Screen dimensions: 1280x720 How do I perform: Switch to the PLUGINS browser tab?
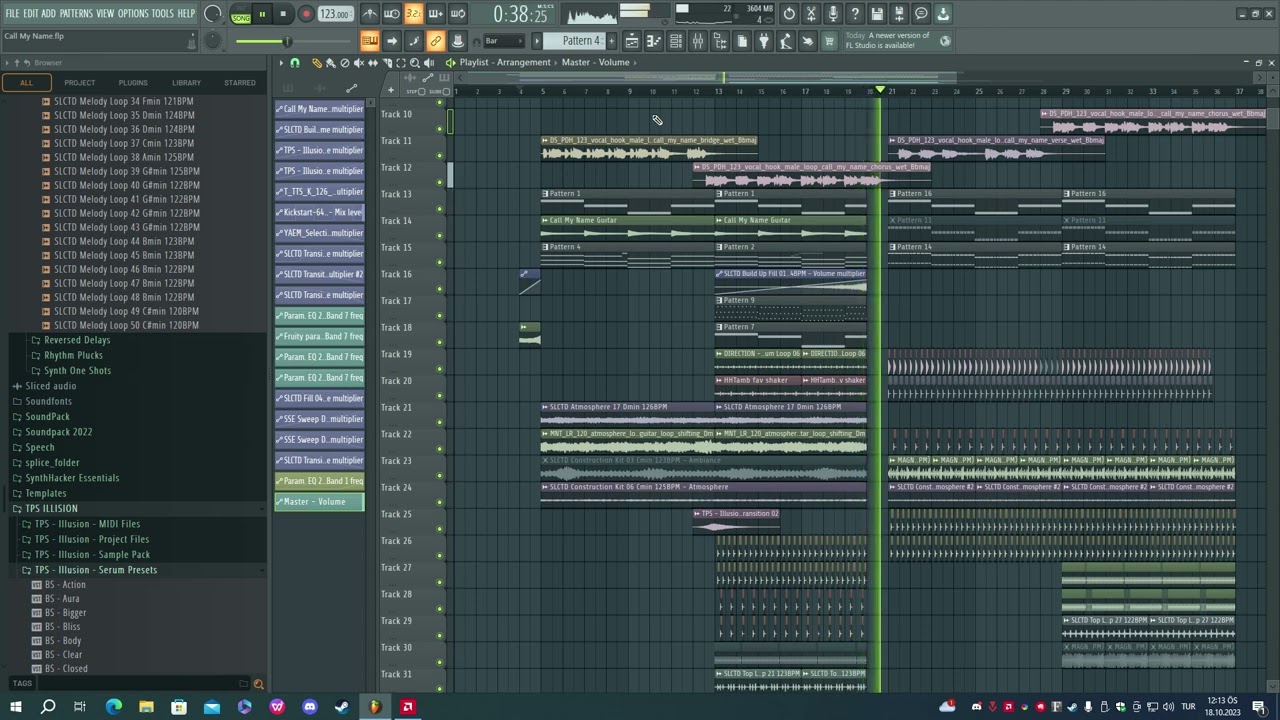click(x=133, y=83)
